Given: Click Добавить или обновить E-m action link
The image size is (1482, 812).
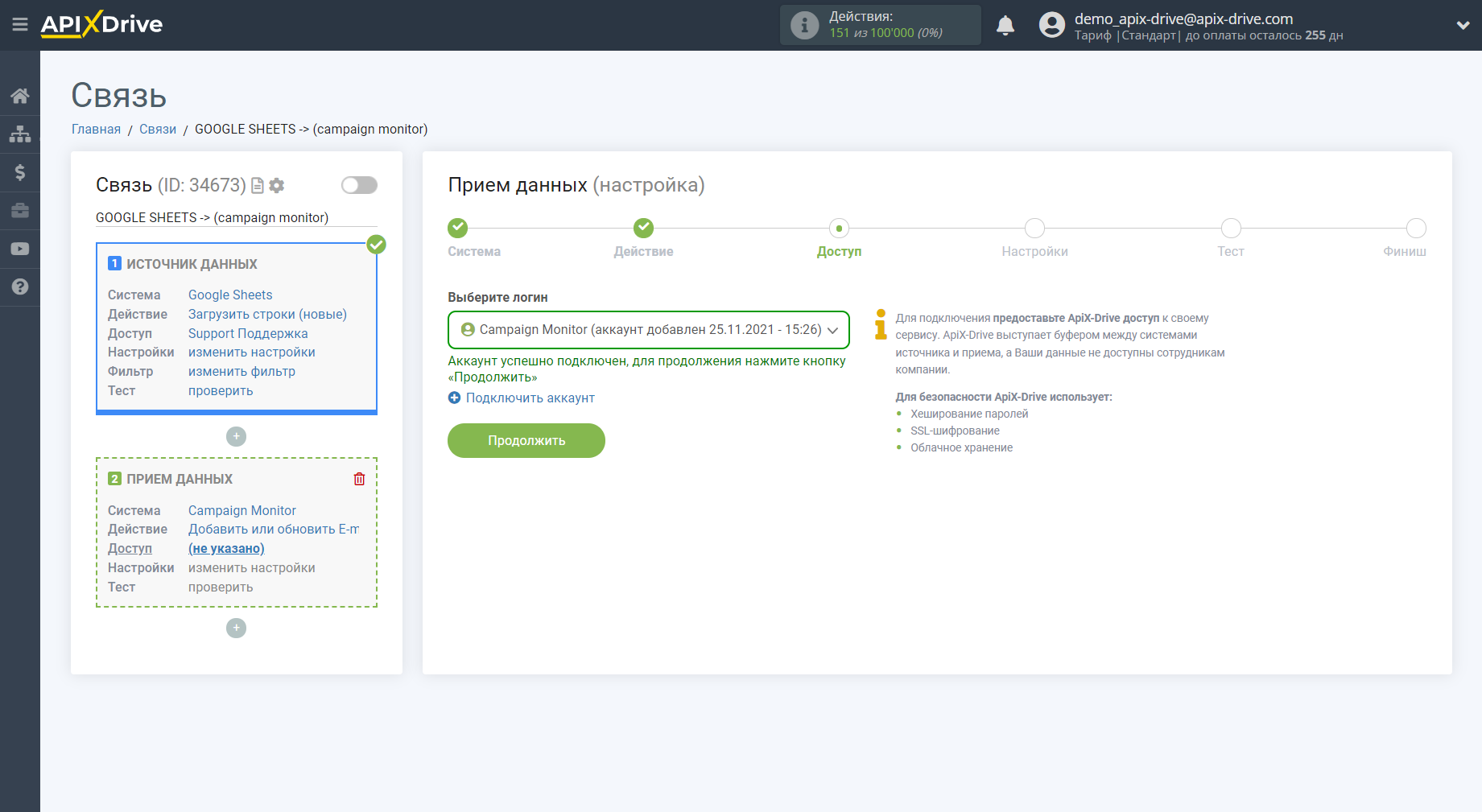Looking at the screenshot, I should point(274,529).
